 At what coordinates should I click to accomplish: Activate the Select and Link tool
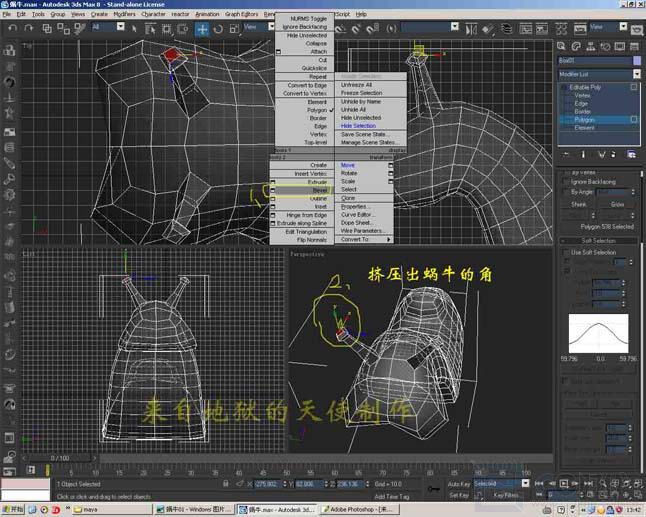click(47, 28)
